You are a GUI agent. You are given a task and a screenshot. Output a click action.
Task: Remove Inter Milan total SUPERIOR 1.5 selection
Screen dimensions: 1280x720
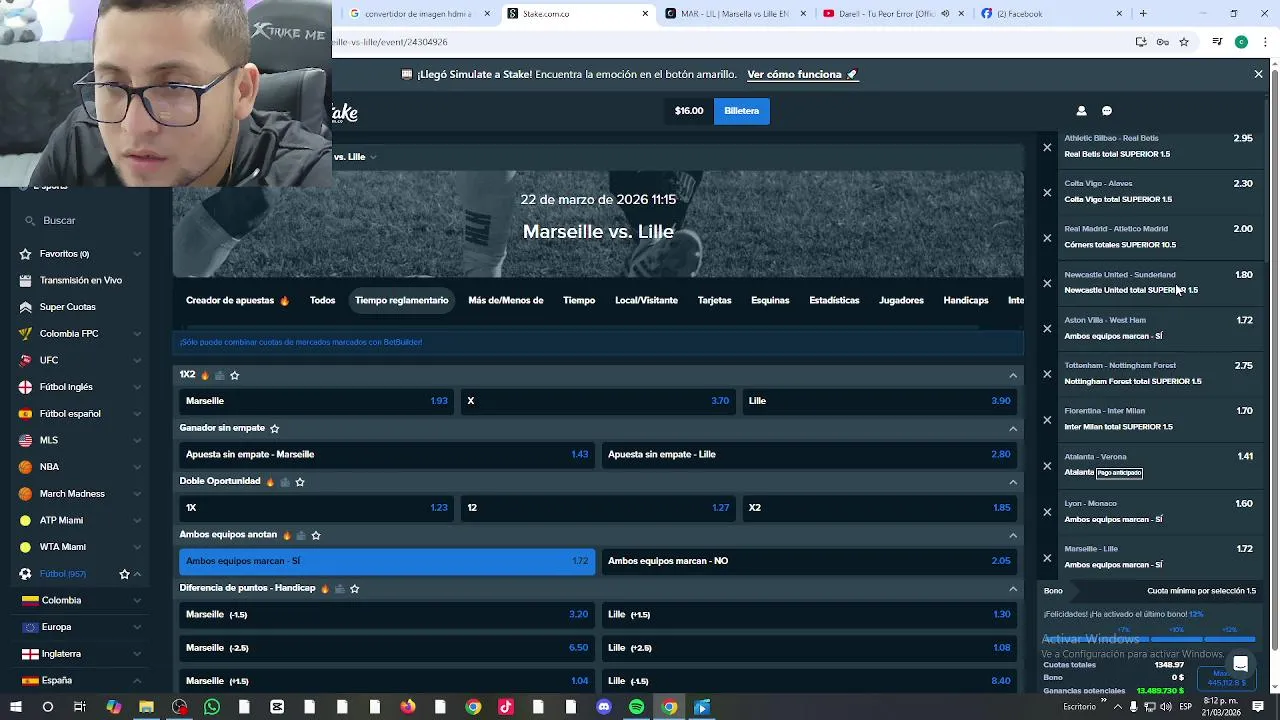(1047, 419)
